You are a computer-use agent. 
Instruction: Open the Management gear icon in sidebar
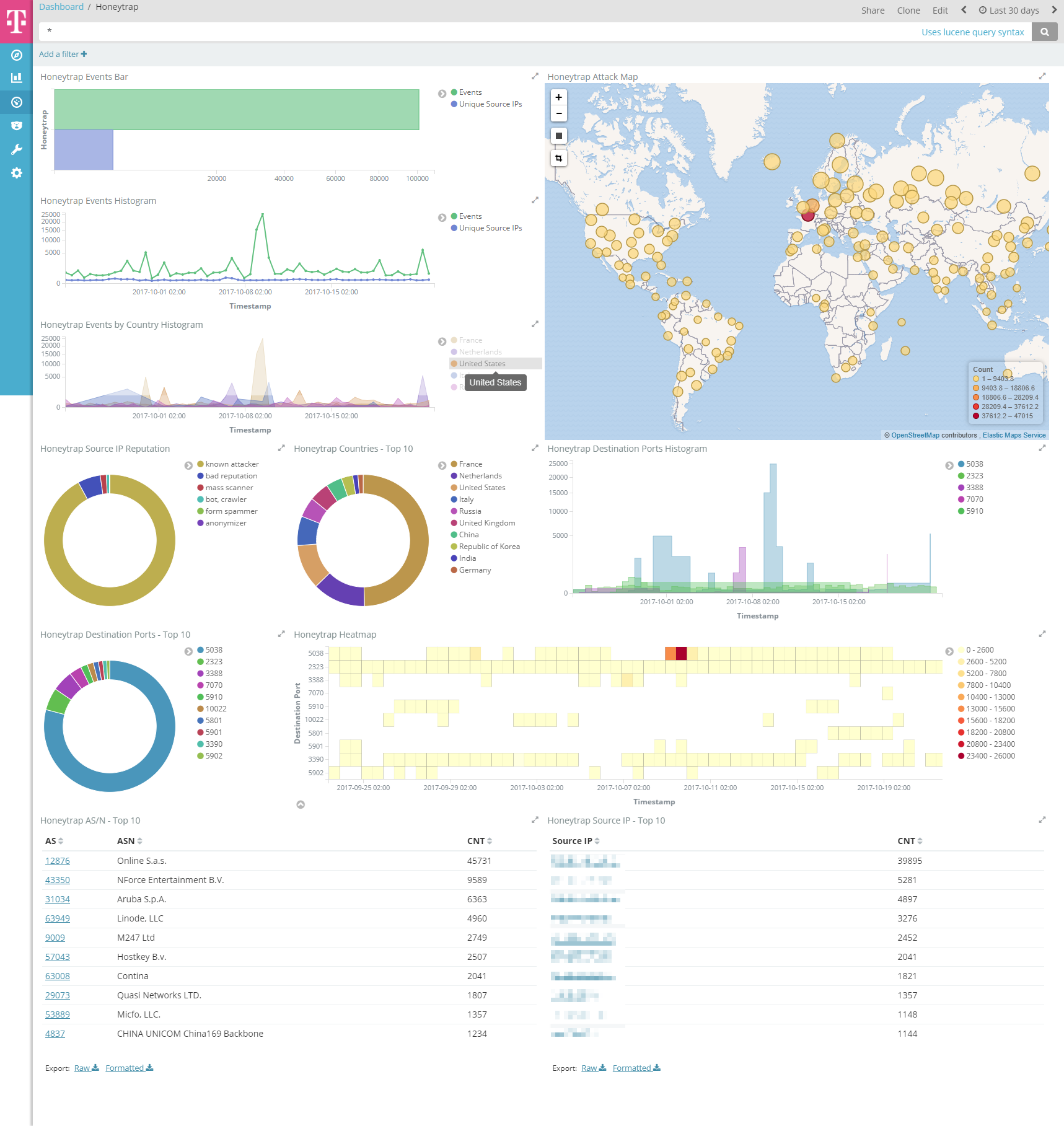(17, 173)
